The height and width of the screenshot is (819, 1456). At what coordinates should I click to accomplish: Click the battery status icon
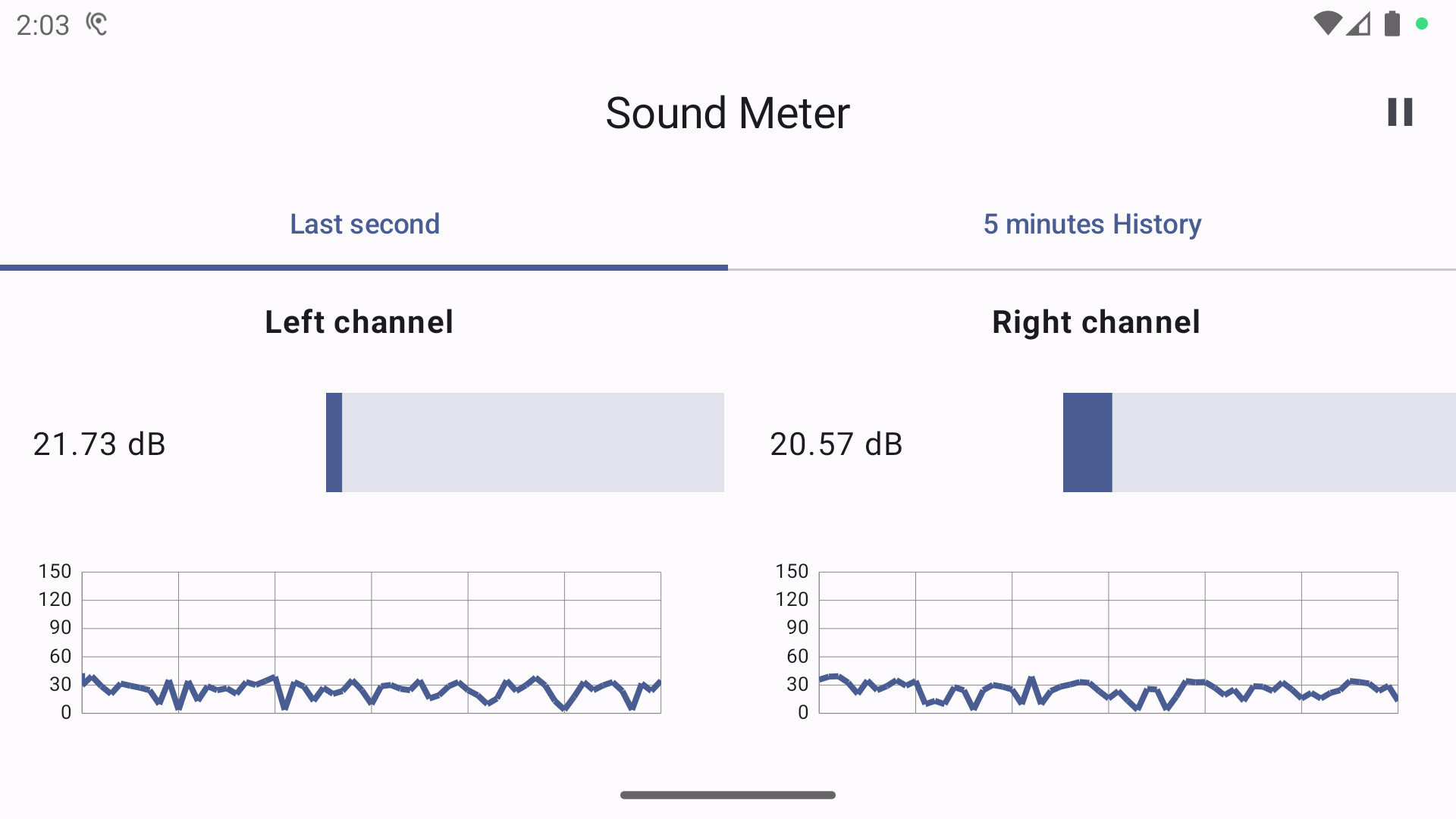(1392, 24)
